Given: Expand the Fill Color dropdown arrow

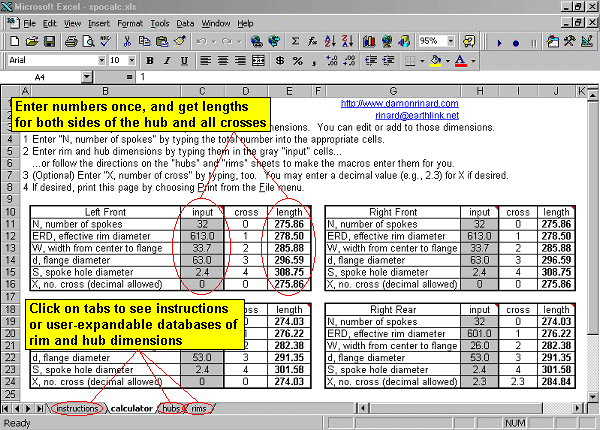Looking at the screenshot, I should point(448,60).
